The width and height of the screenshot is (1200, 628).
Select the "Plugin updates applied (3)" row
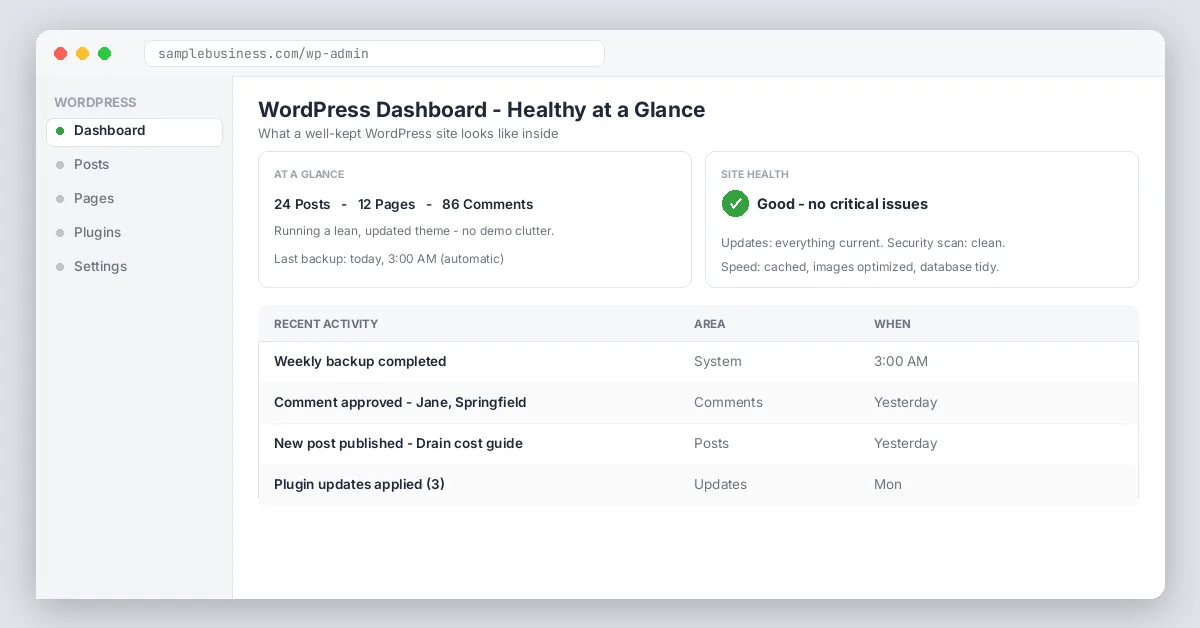point(698,485)
